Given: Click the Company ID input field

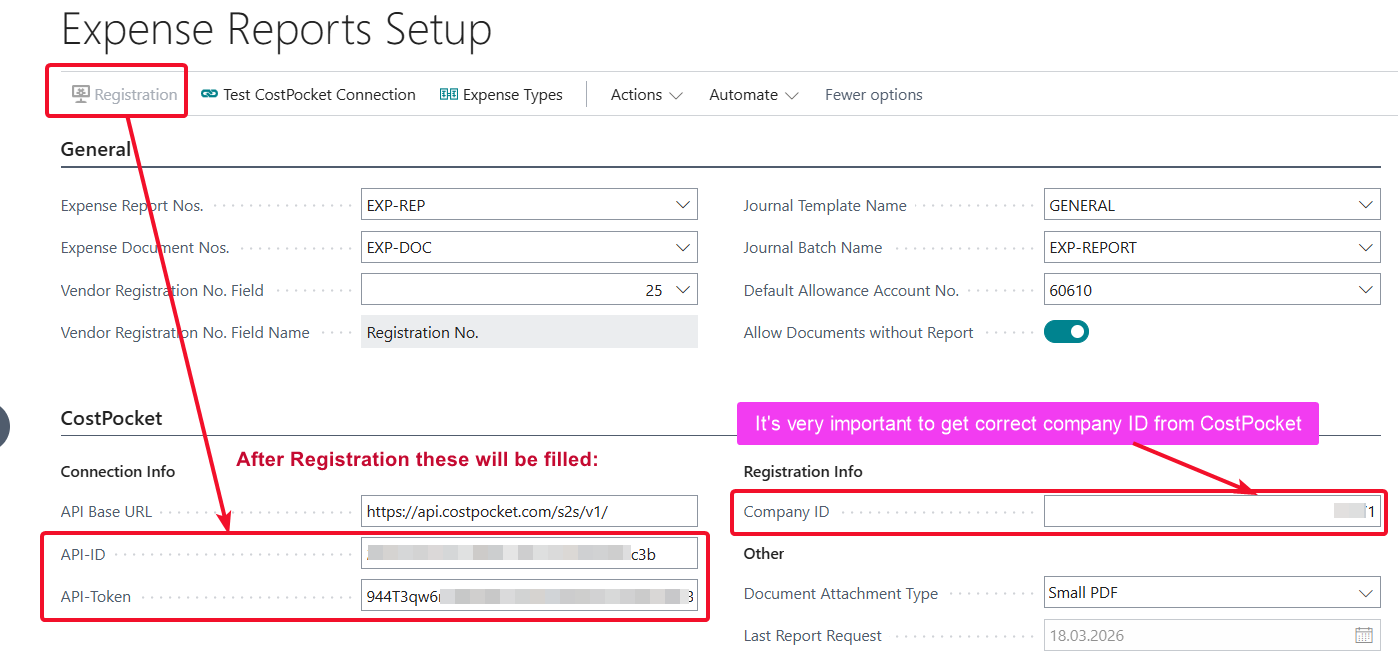Looking at the screenshot, I should click(x=1212, y=511).
